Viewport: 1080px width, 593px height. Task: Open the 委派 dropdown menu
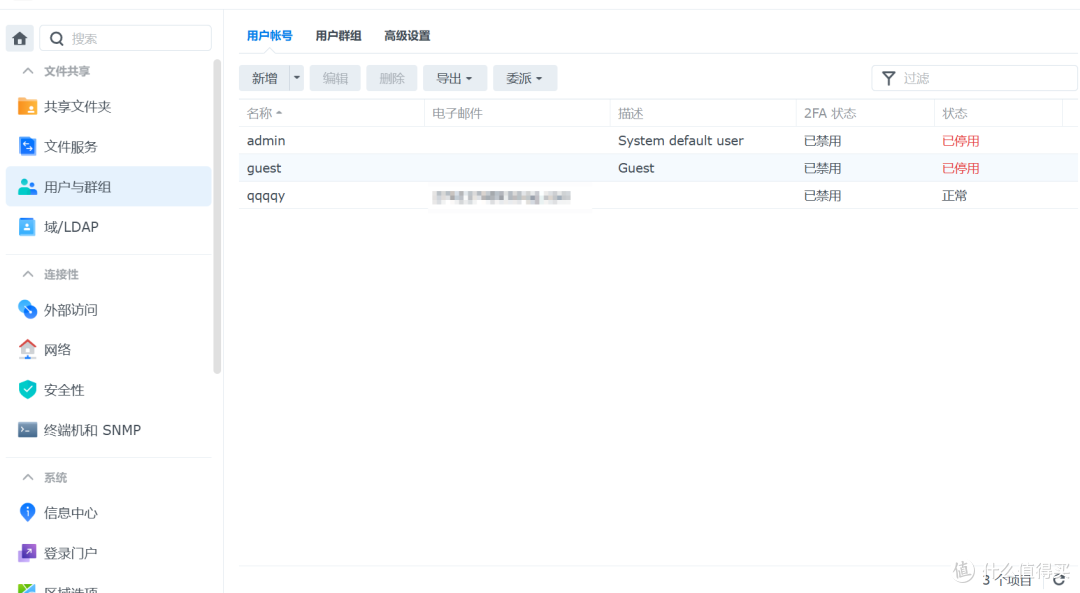[x=525, y=78]
